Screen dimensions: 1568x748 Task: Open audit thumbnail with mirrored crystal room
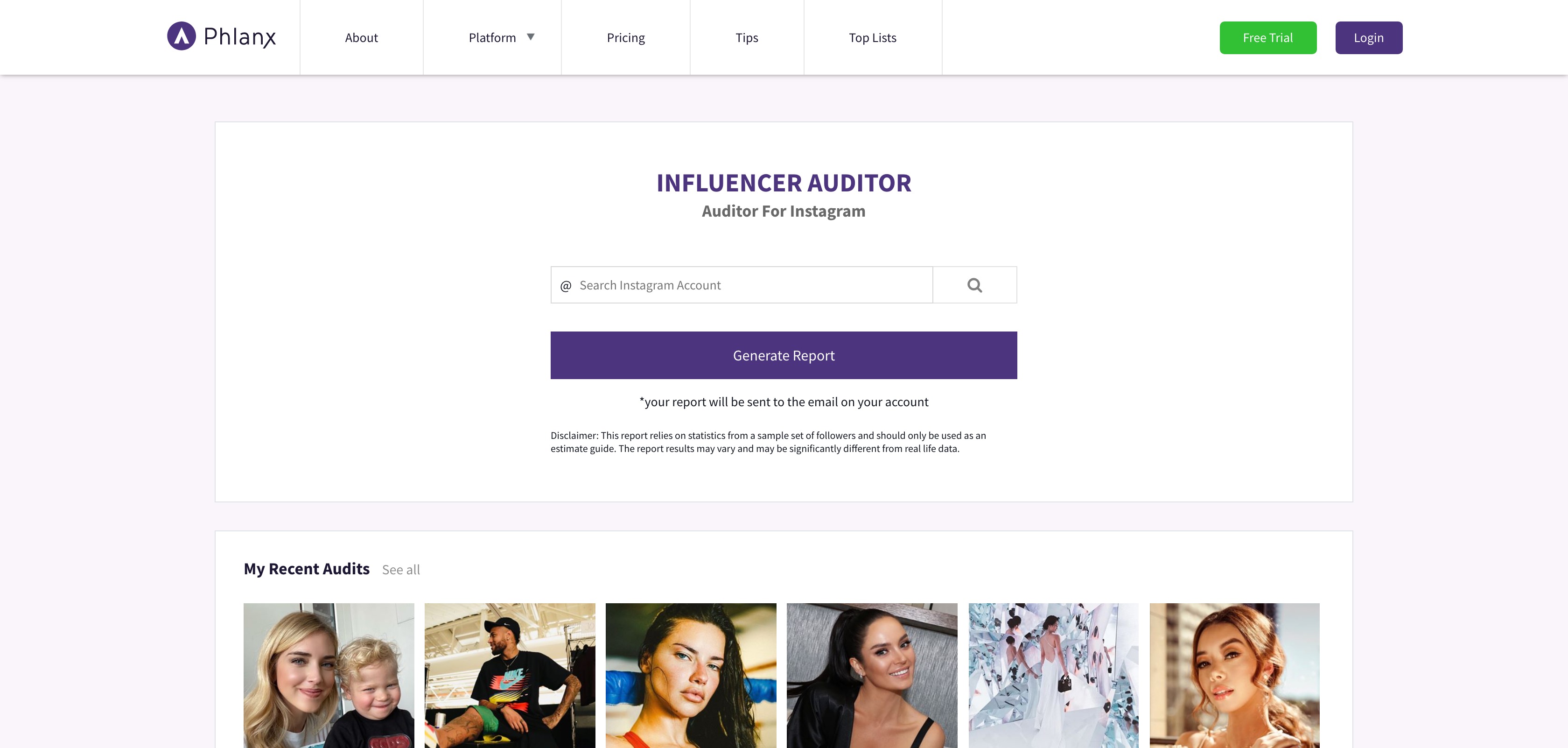(x=1054, y=676)
